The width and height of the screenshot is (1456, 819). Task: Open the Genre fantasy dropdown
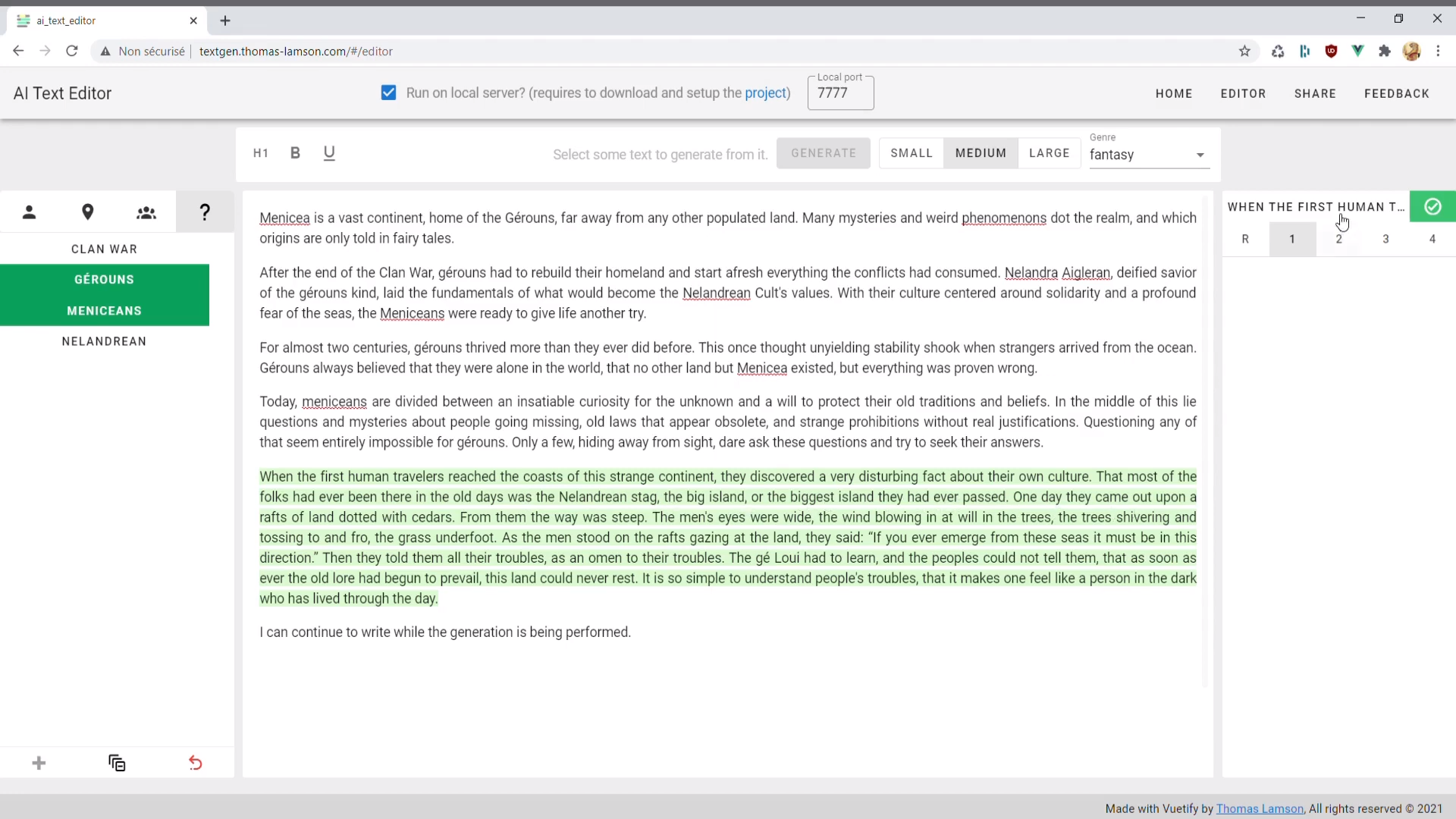[x=1148, y=155]
